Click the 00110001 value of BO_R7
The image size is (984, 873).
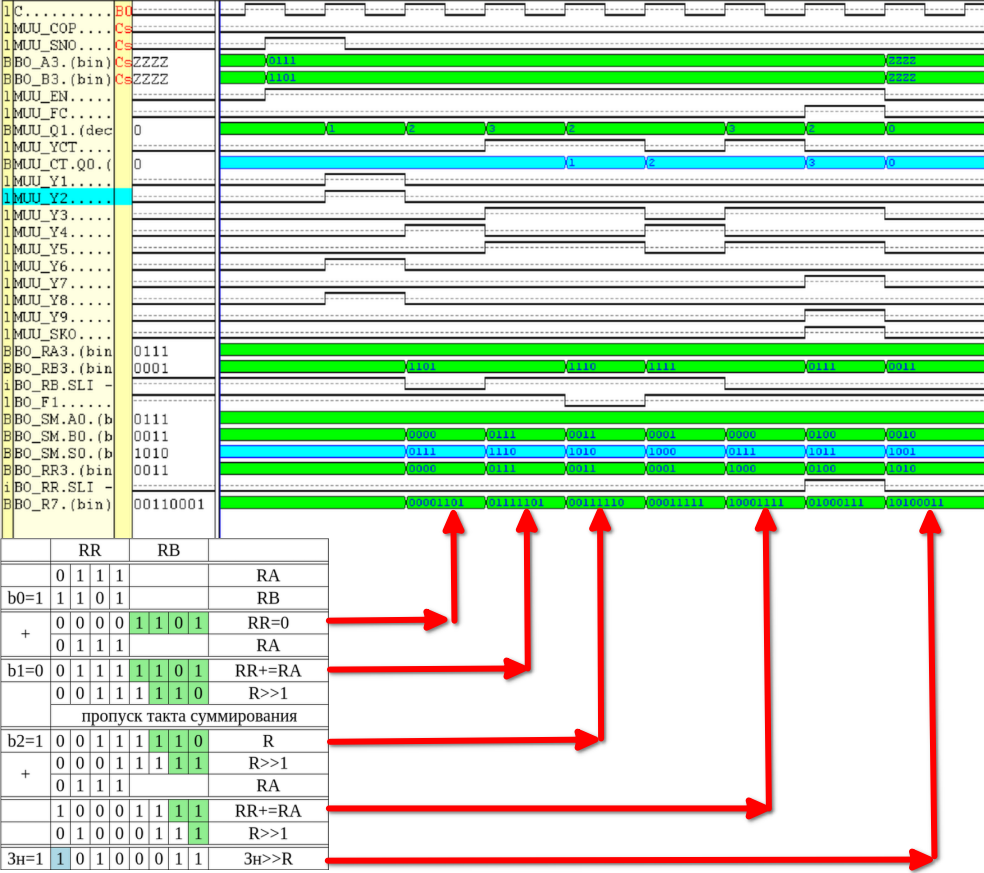[x=168, y=504]
